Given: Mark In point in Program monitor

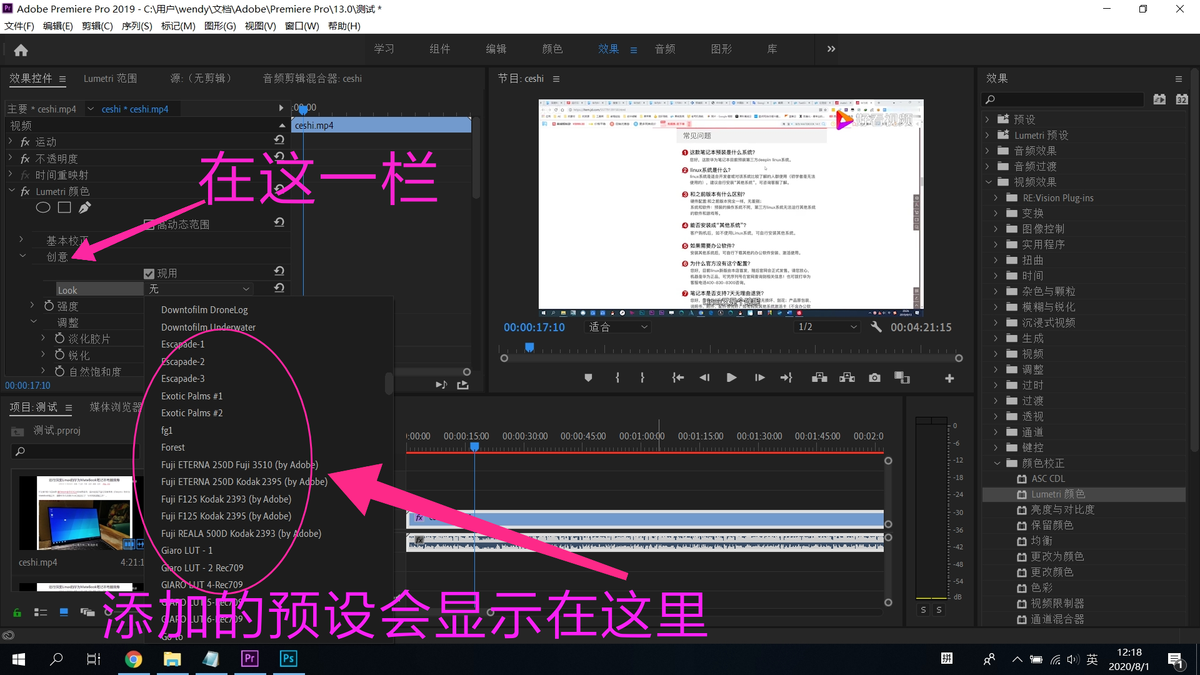Looking at the screenshot, I should coord(617,378).
